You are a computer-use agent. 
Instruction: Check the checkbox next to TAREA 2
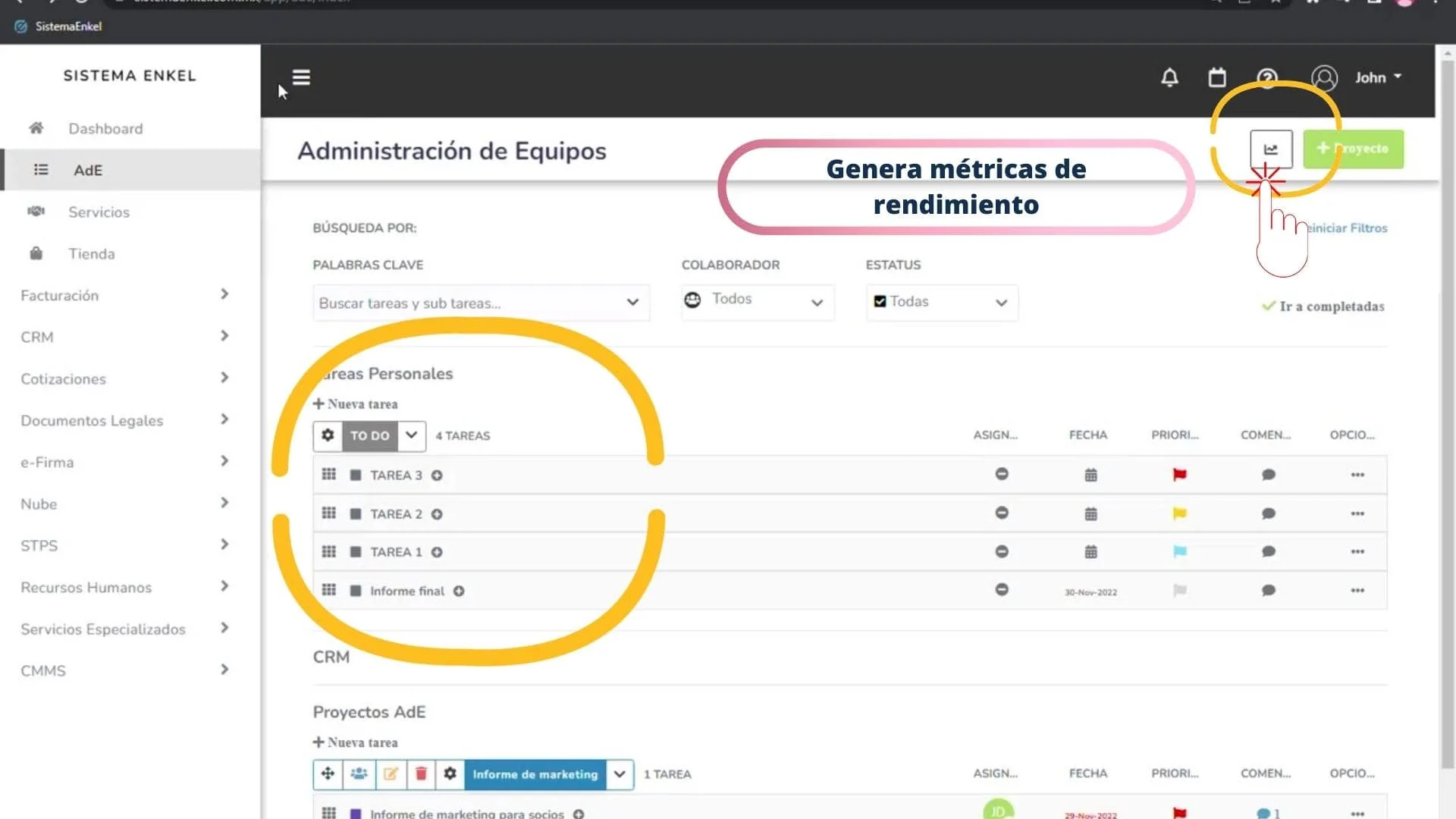tap(355, 513)
